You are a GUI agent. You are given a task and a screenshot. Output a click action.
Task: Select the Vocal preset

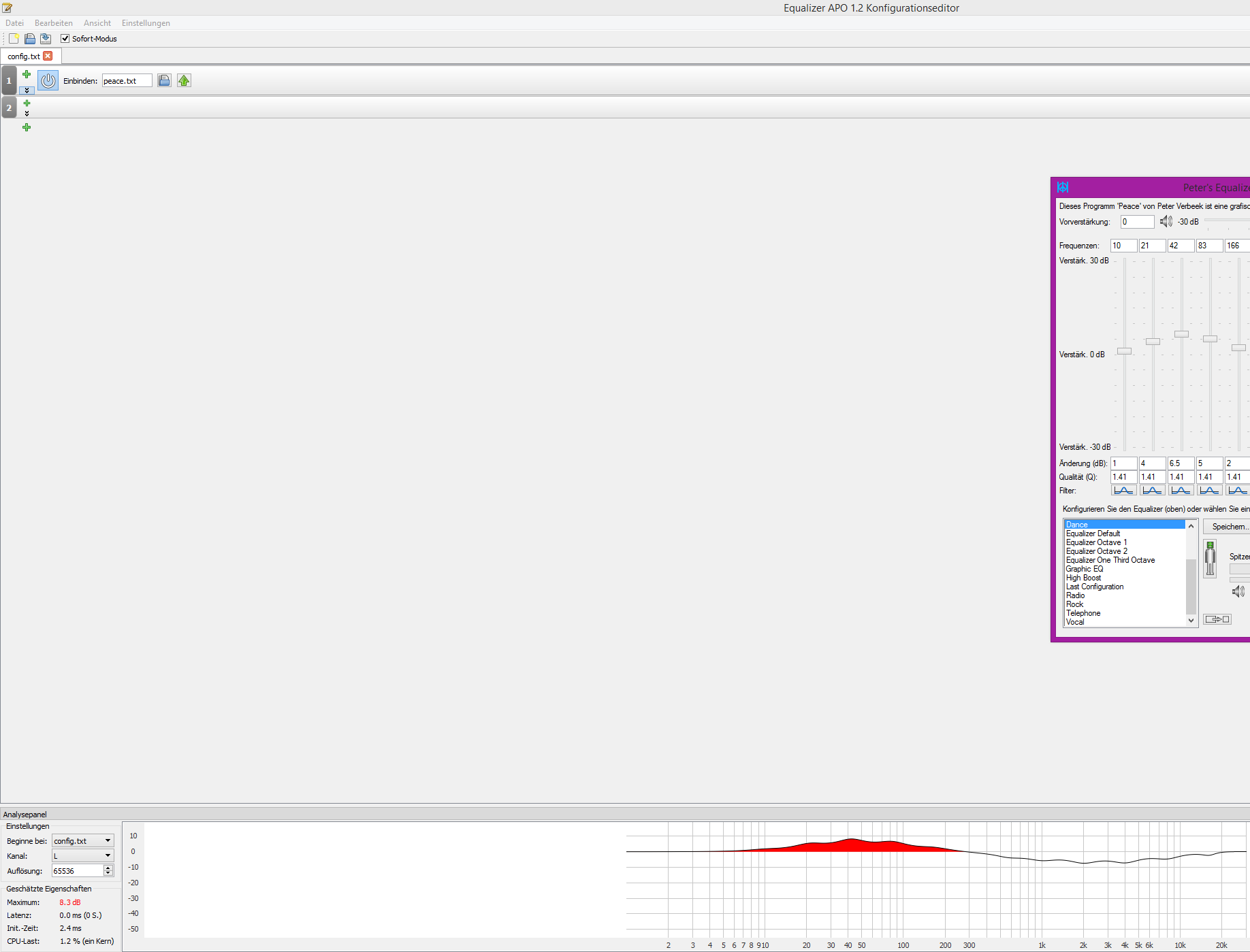tap(1125, 622)
